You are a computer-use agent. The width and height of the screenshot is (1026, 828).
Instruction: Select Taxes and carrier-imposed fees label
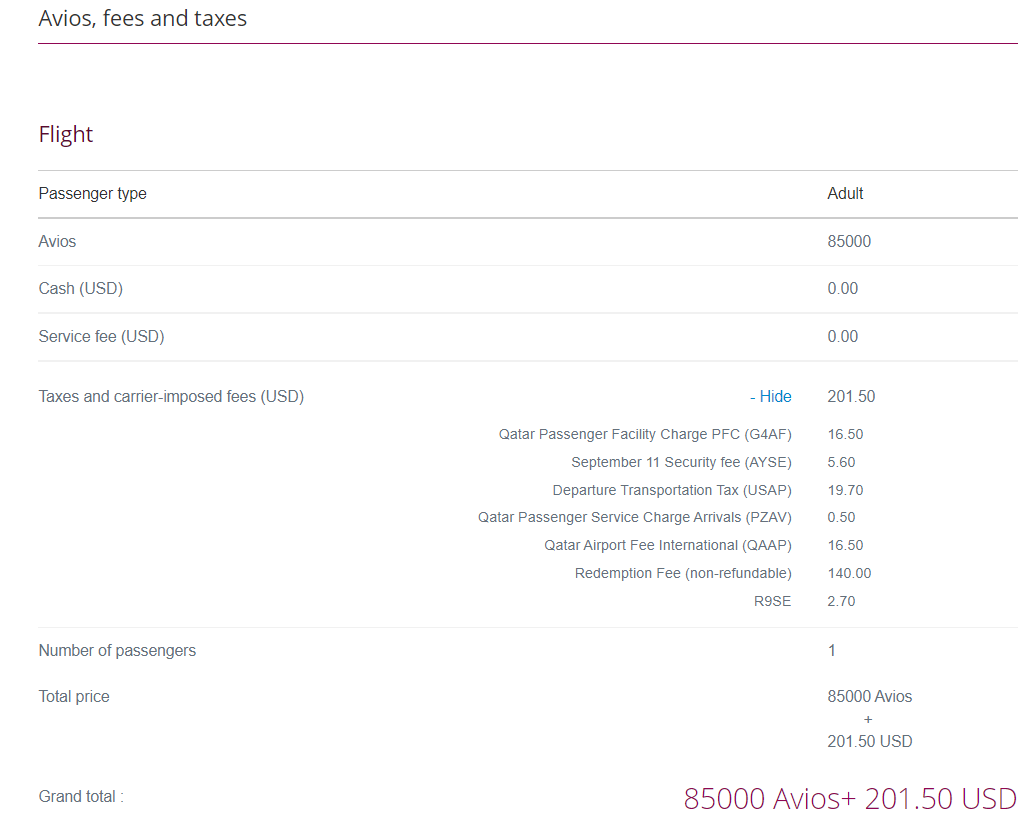(x=171, y=396)
